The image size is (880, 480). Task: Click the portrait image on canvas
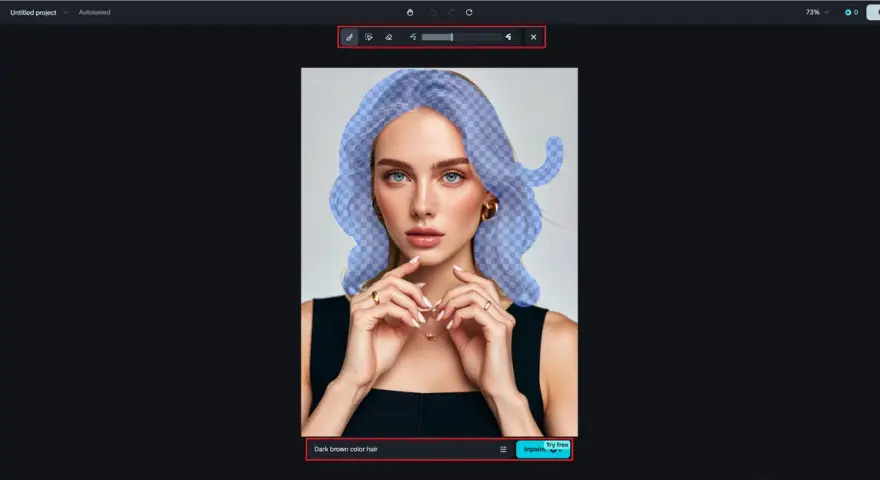439,252
